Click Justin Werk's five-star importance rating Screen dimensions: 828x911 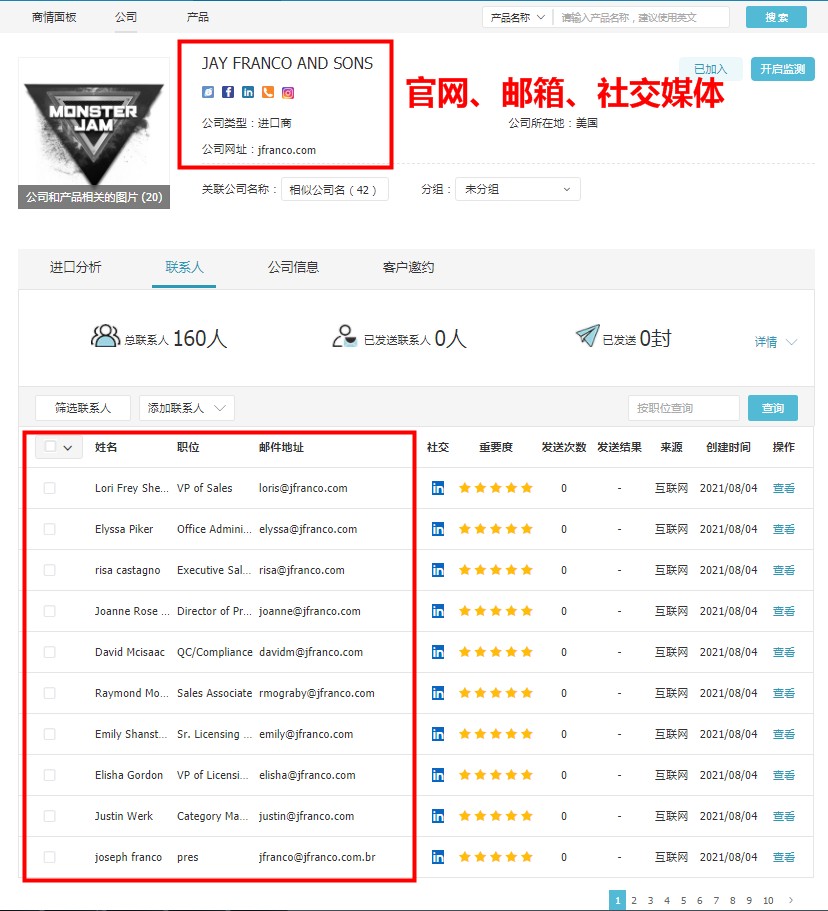click(x=496, y=816)
